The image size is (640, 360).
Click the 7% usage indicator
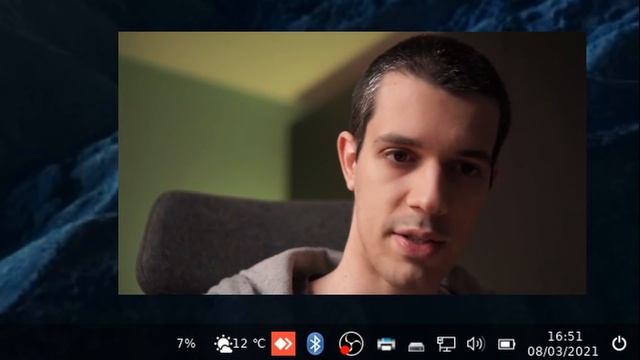point(186,344)
